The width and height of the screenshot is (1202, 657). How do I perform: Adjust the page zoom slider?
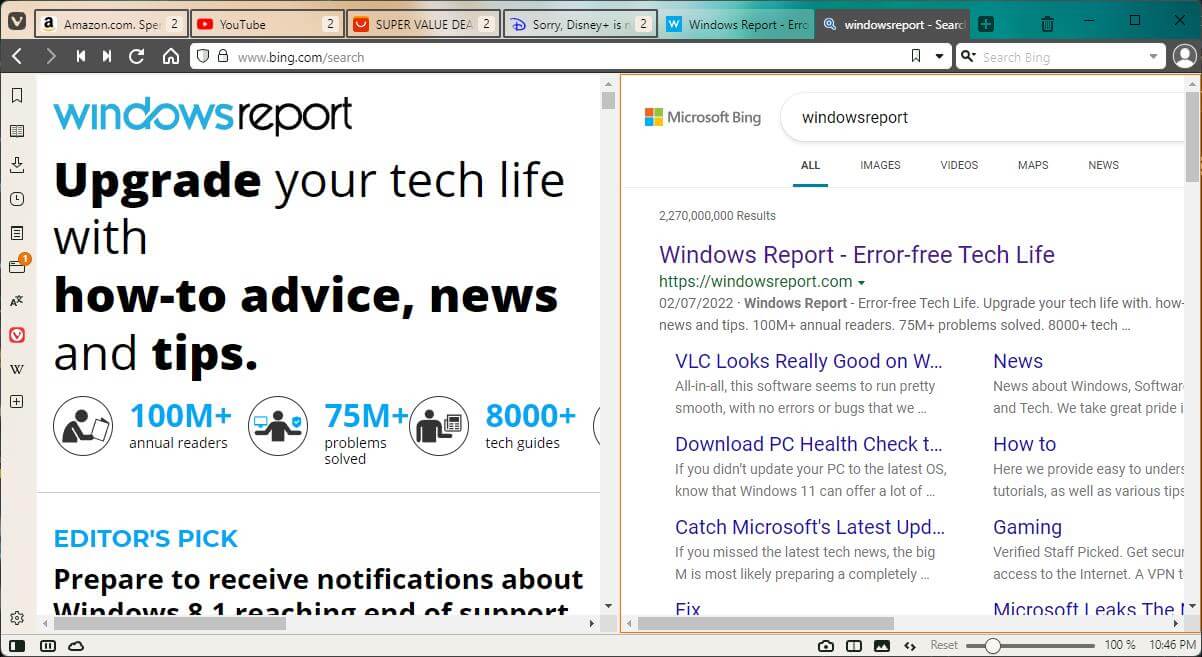tap(1030, 646)
